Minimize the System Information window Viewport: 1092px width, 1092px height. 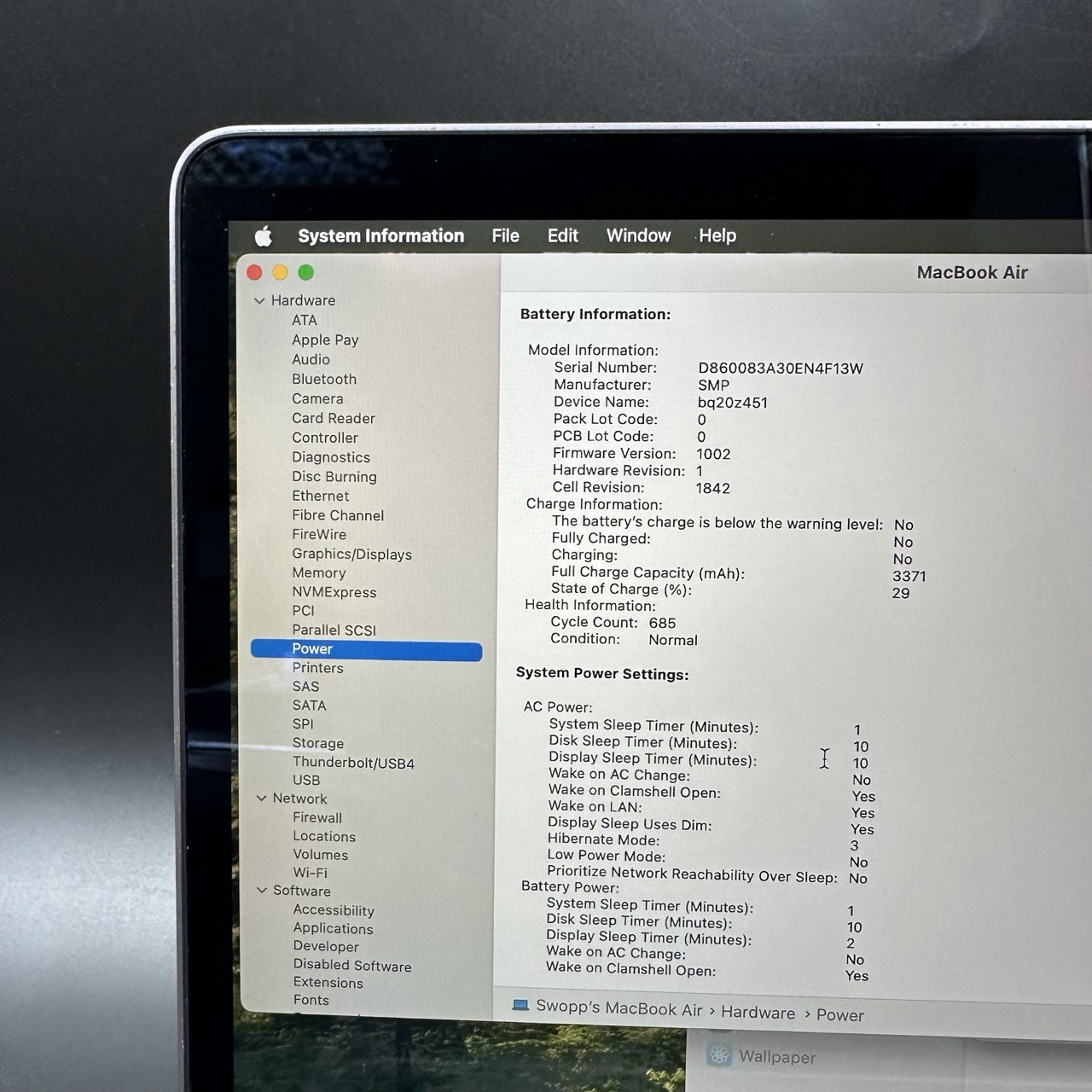280,272
